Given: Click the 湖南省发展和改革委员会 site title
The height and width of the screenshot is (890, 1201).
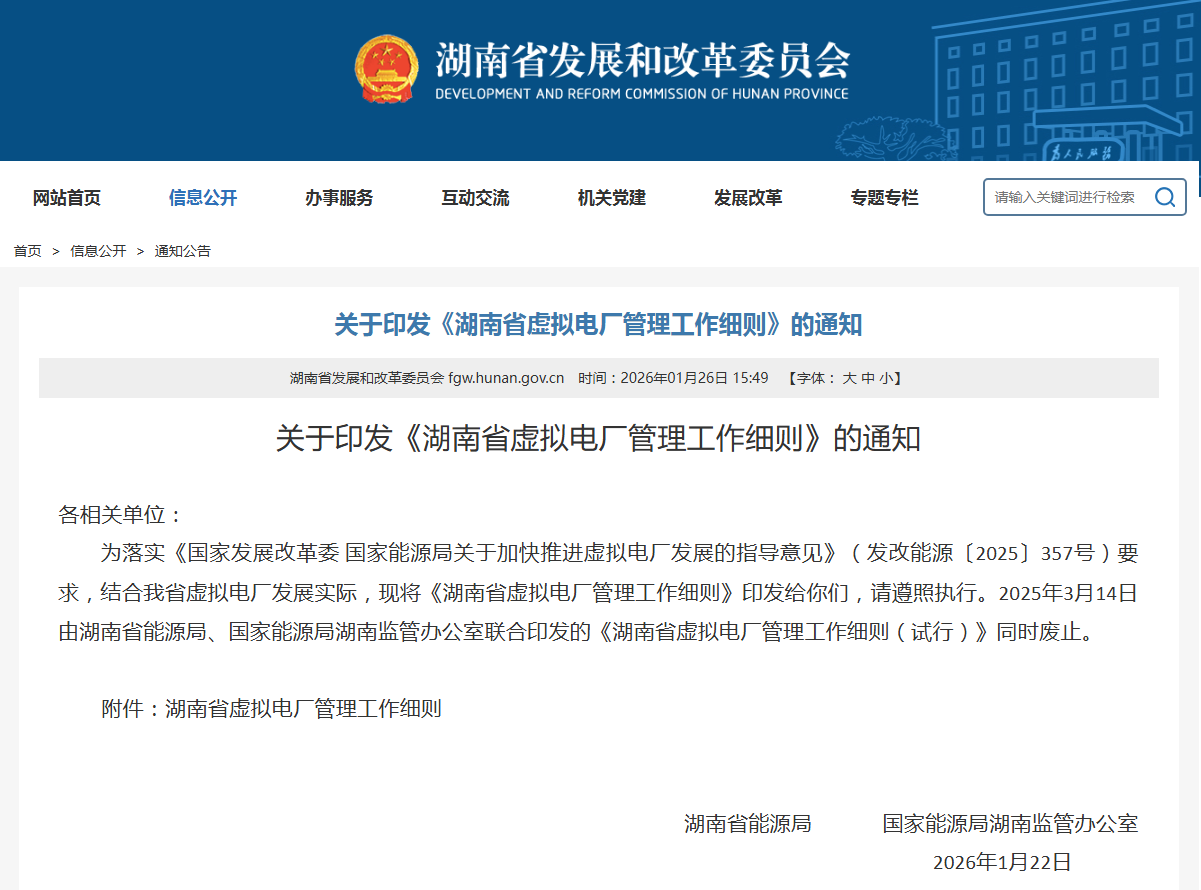Looking at the screenshot, I should 642,61.
